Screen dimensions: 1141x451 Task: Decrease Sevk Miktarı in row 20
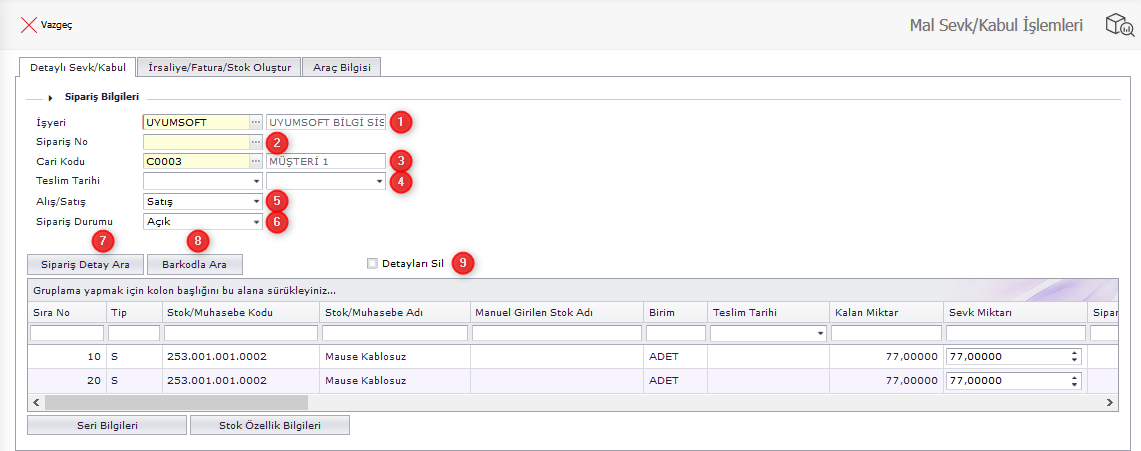1075,384
